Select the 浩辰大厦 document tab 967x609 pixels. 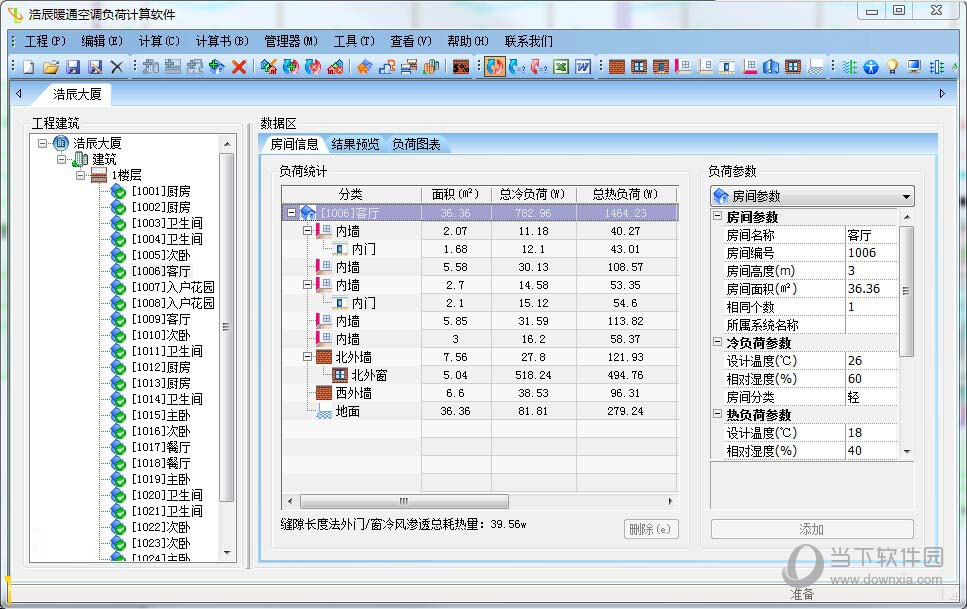76,94
